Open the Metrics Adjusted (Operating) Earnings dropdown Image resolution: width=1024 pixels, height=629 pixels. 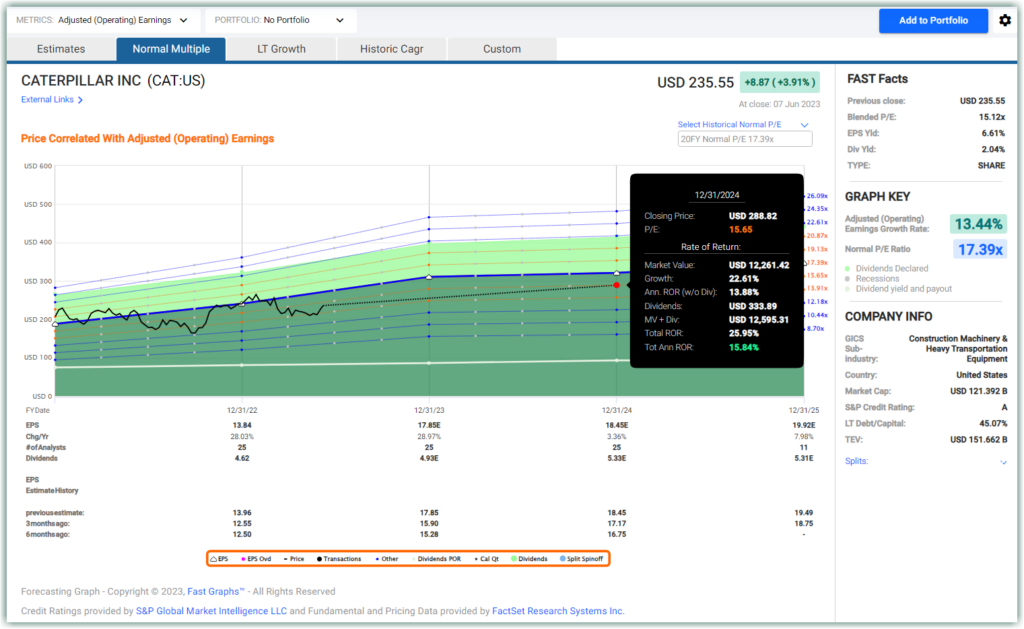coord(102,20)
